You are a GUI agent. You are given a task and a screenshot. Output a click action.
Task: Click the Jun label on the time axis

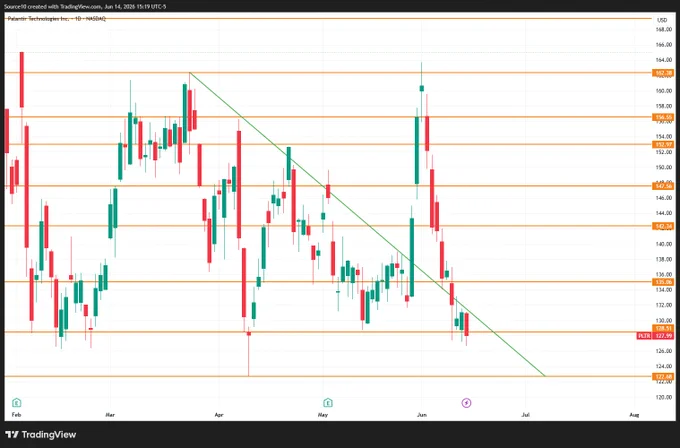(x=422, y=415)
